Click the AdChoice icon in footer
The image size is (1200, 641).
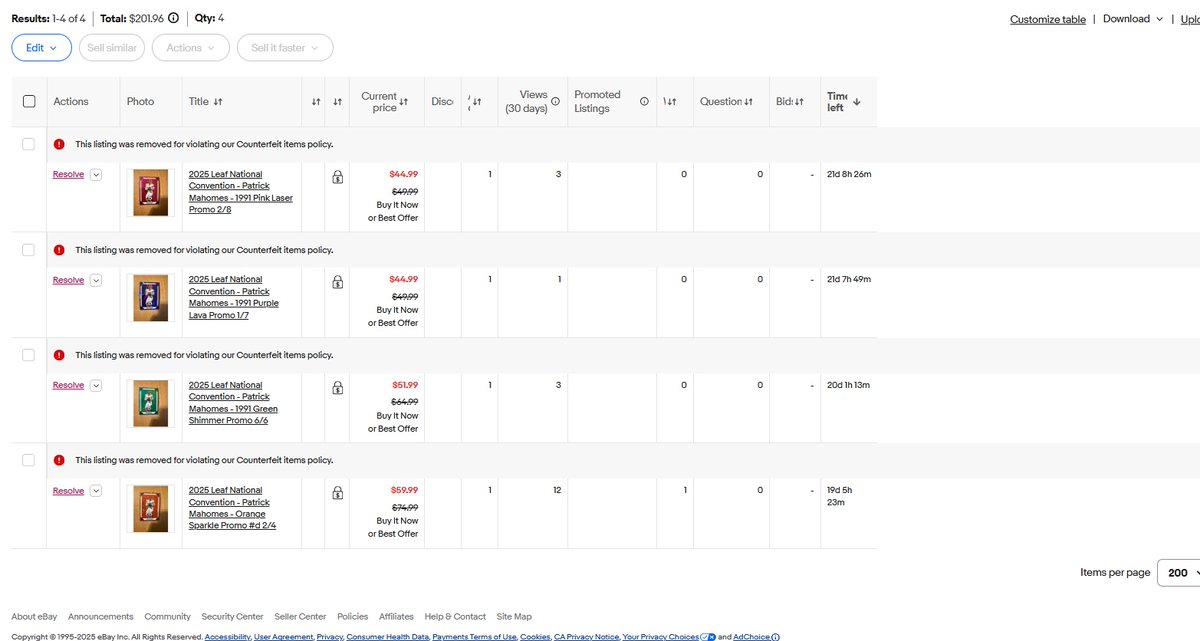(x=776, y=637)
